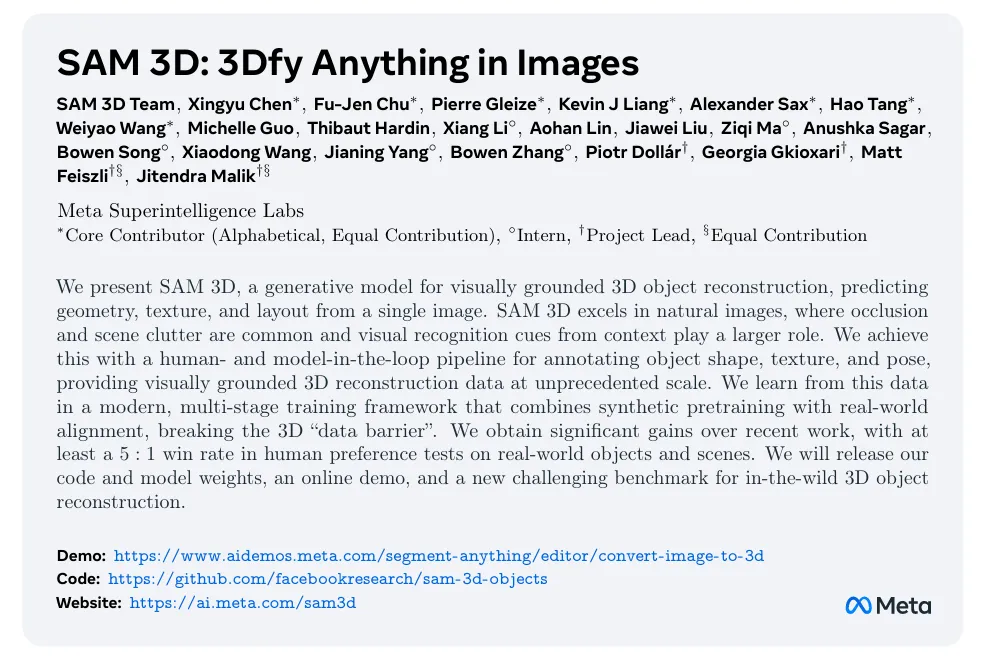This screenshot has height=670, width=987.
Task: Click author name Kevin J Liang
Action: [613, 104]
